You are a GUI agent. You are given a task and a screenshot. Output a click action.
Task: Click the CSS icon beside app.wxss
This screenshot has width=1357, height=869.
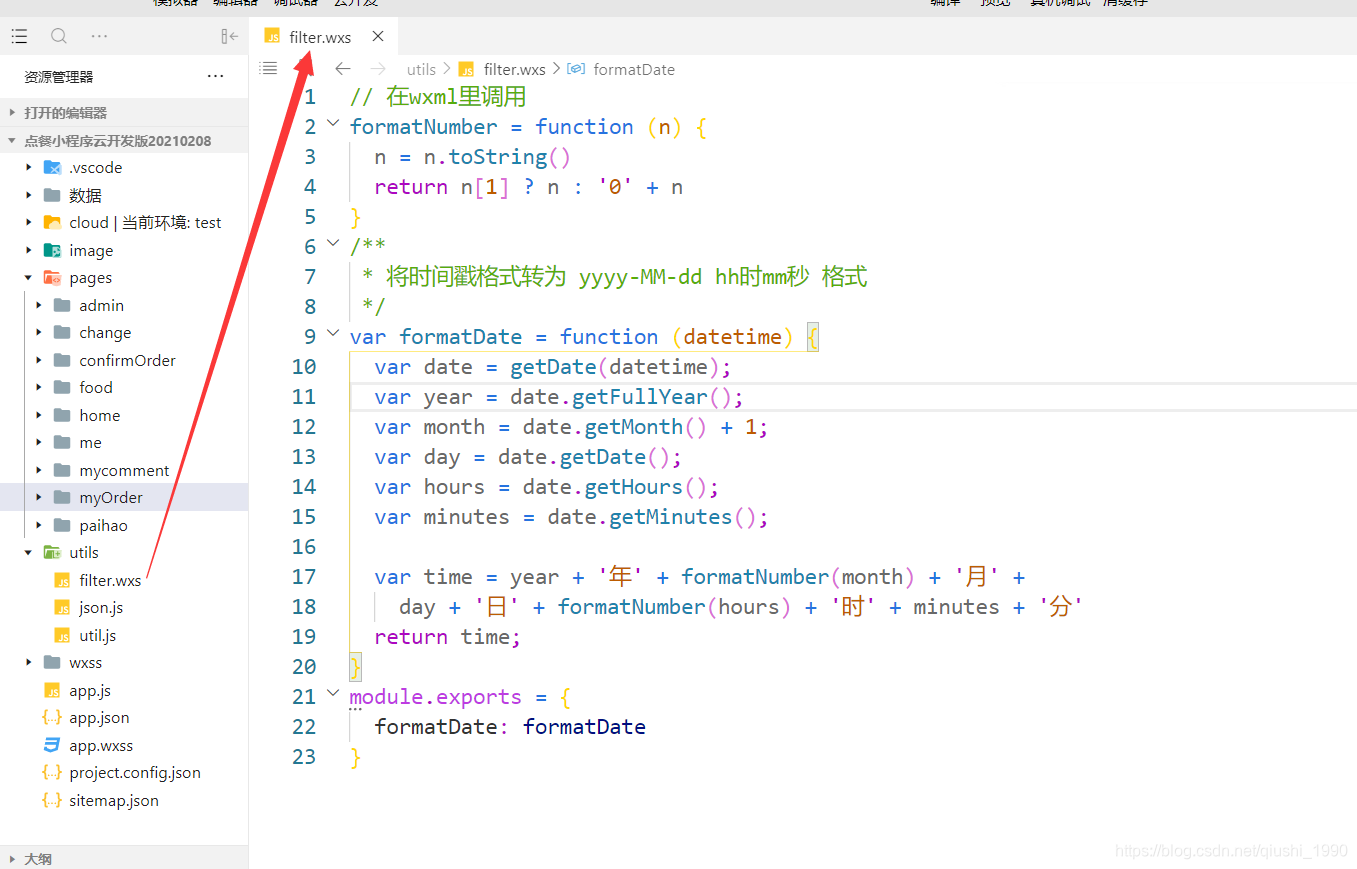click(x=52, y=745)
